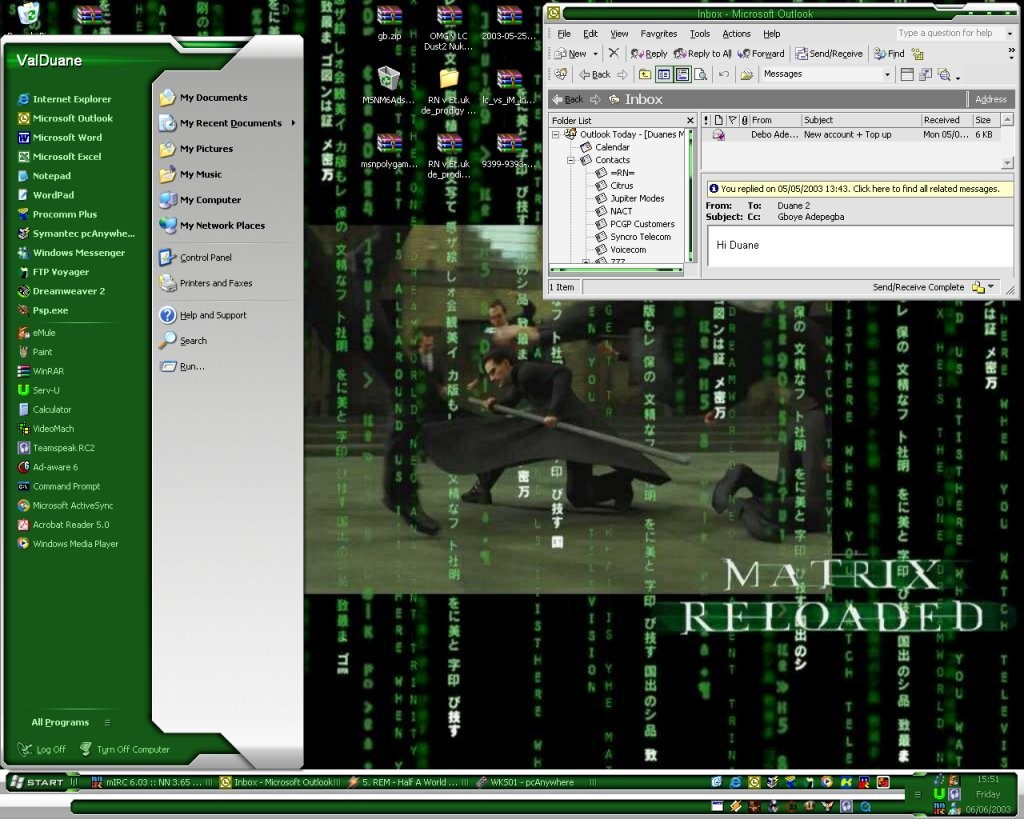
Task: Sort messages by Subject column header
Action: 861,120
